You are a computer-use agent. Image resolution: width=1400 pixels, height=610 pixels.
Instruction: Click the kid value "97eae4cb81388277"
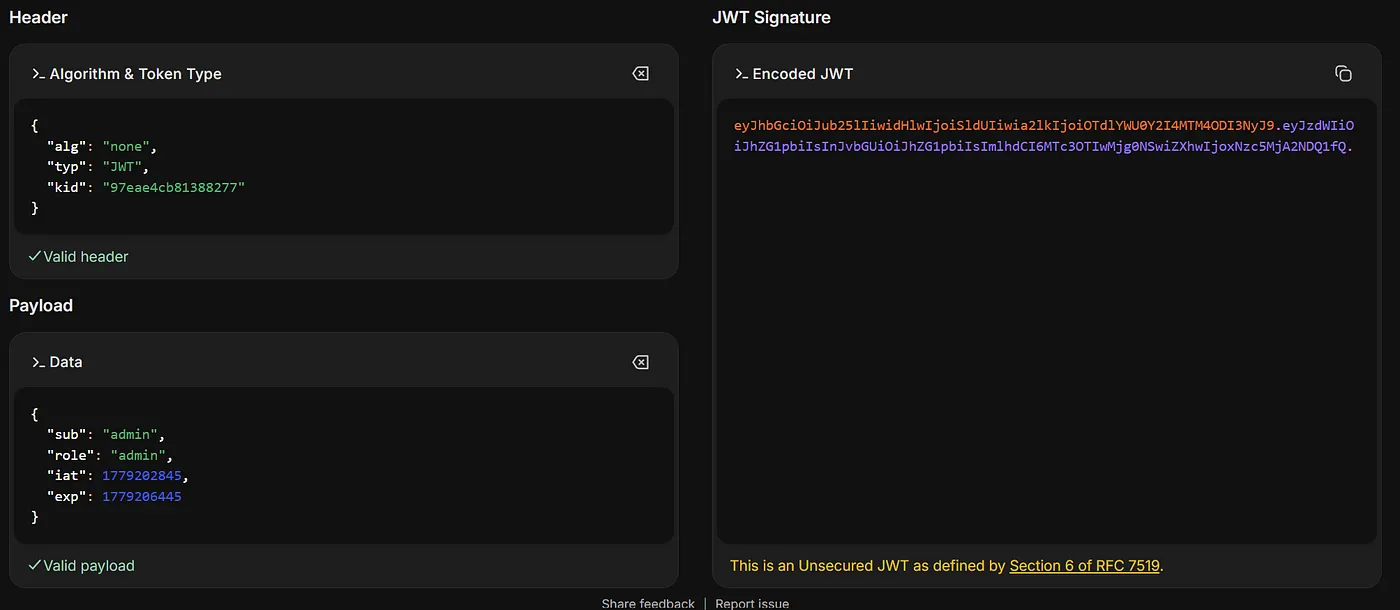(173, 188)
